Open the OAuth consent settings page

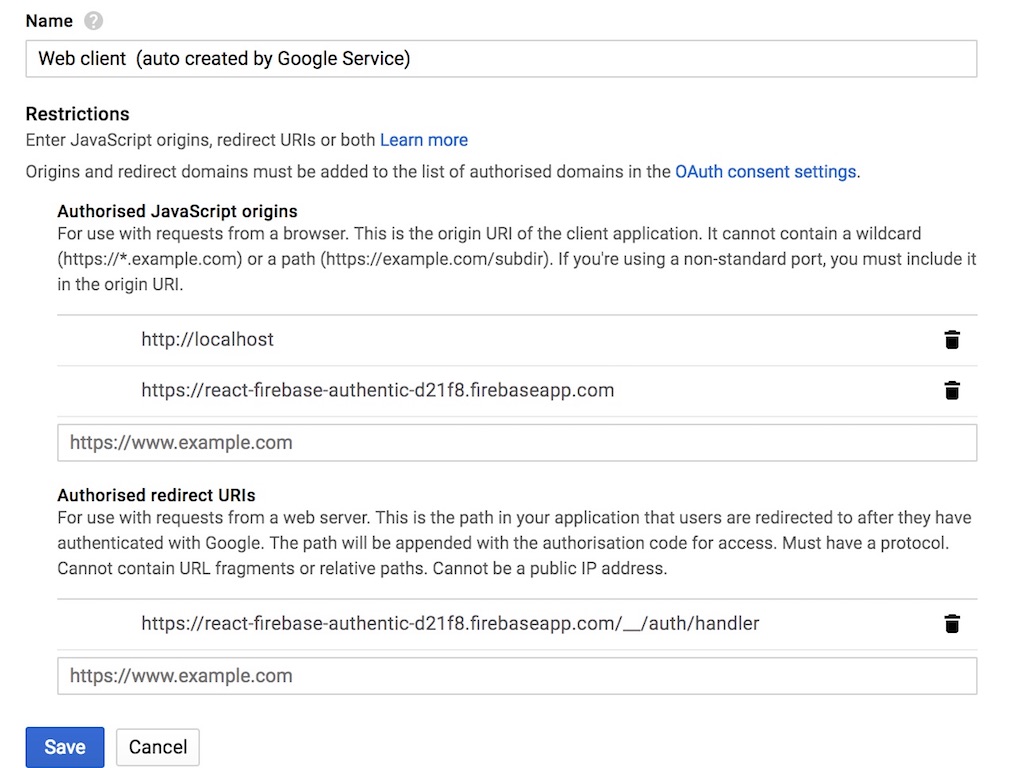tap(764, 171)
